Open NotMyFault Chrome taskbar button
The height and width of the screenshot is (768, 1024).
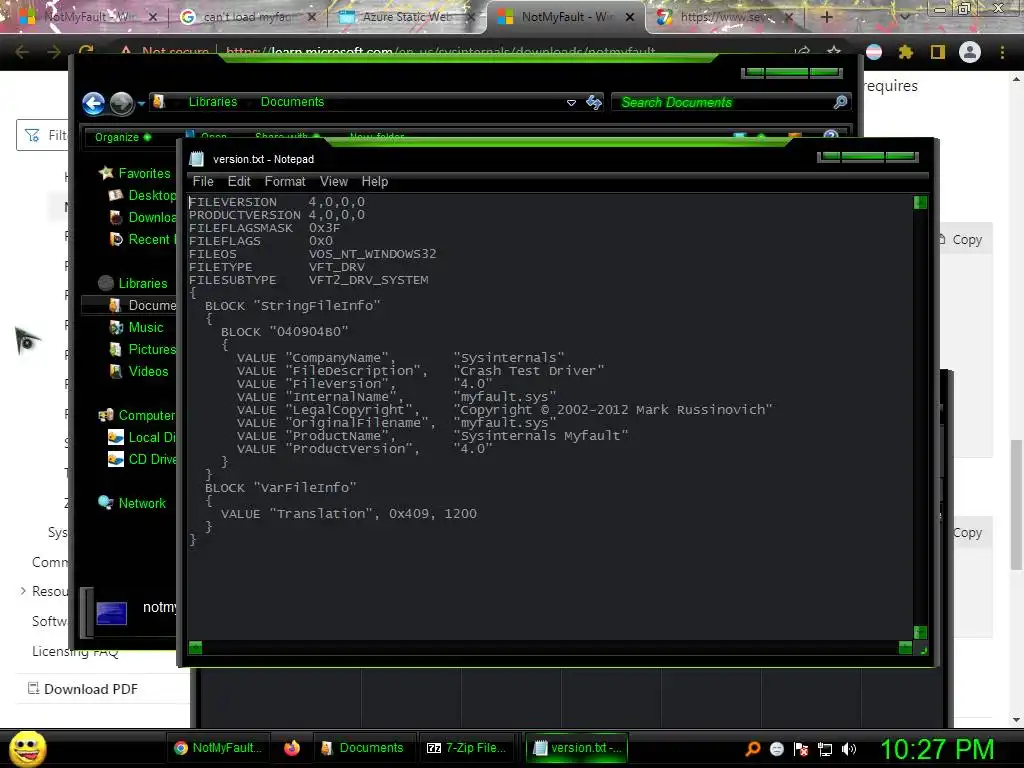218,748
